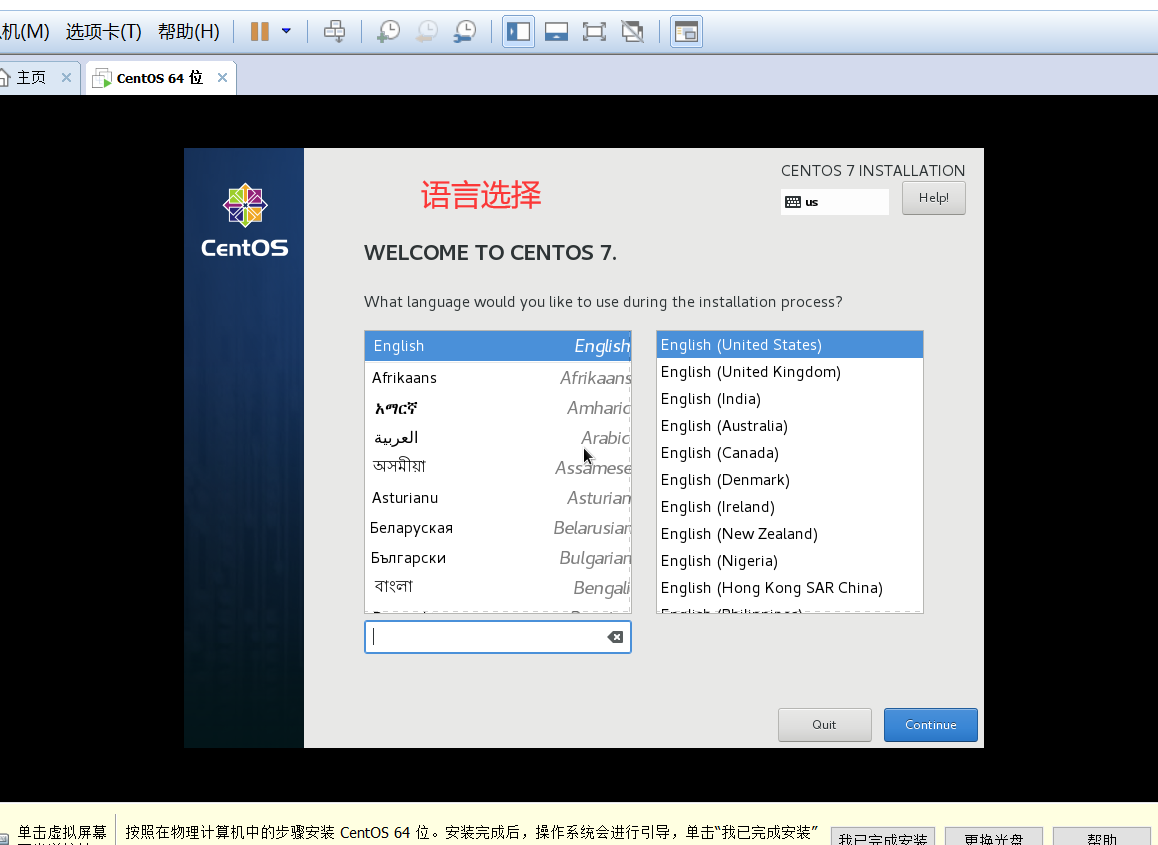Choose English (Ireland) locale
This screenshot has width=1158, height=845.
coord(789,507)
